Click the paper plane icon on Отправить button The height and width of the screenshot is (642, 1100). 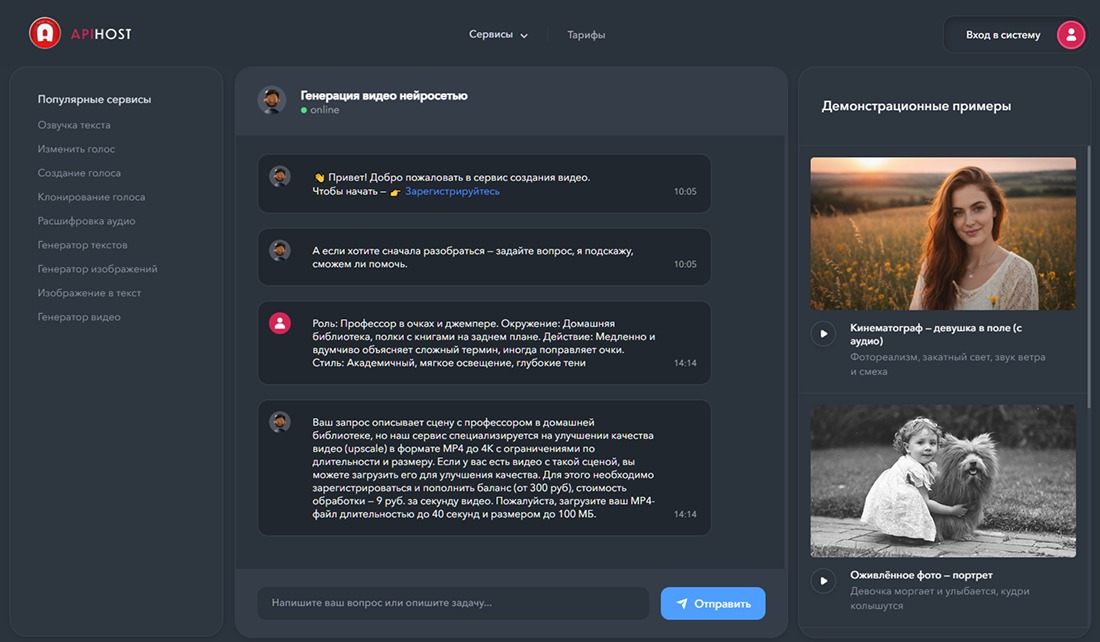682,603
